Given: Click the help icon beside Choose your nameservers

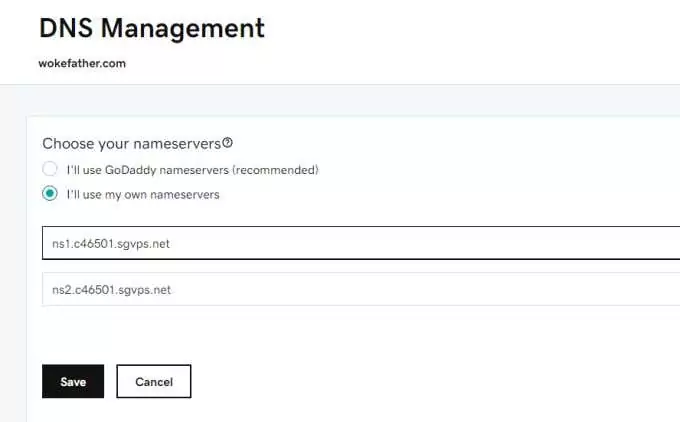Looking at the screenshot, I should click(x=227, y=143).
